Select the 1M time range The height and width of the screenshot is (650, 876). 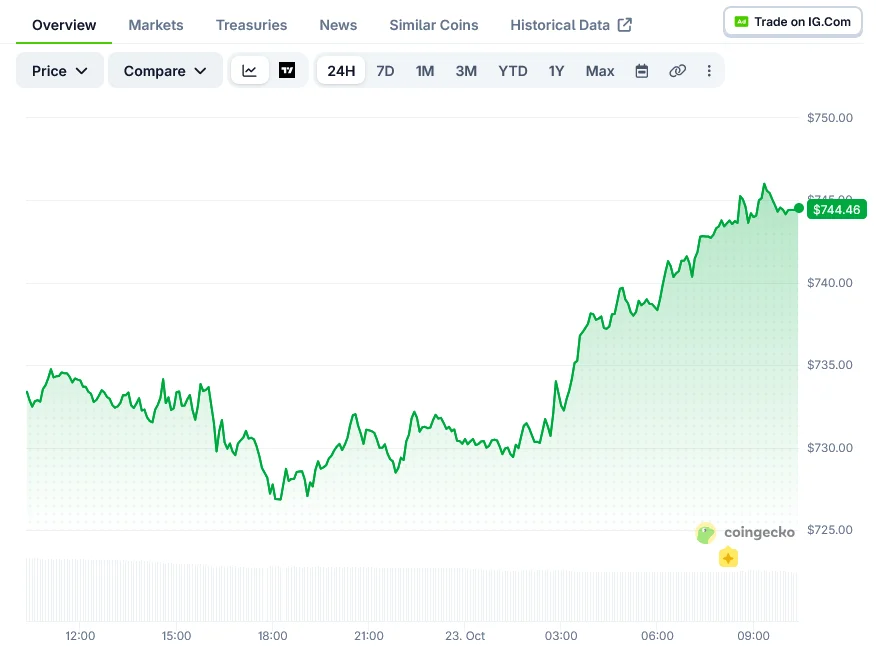coord(425,71)
